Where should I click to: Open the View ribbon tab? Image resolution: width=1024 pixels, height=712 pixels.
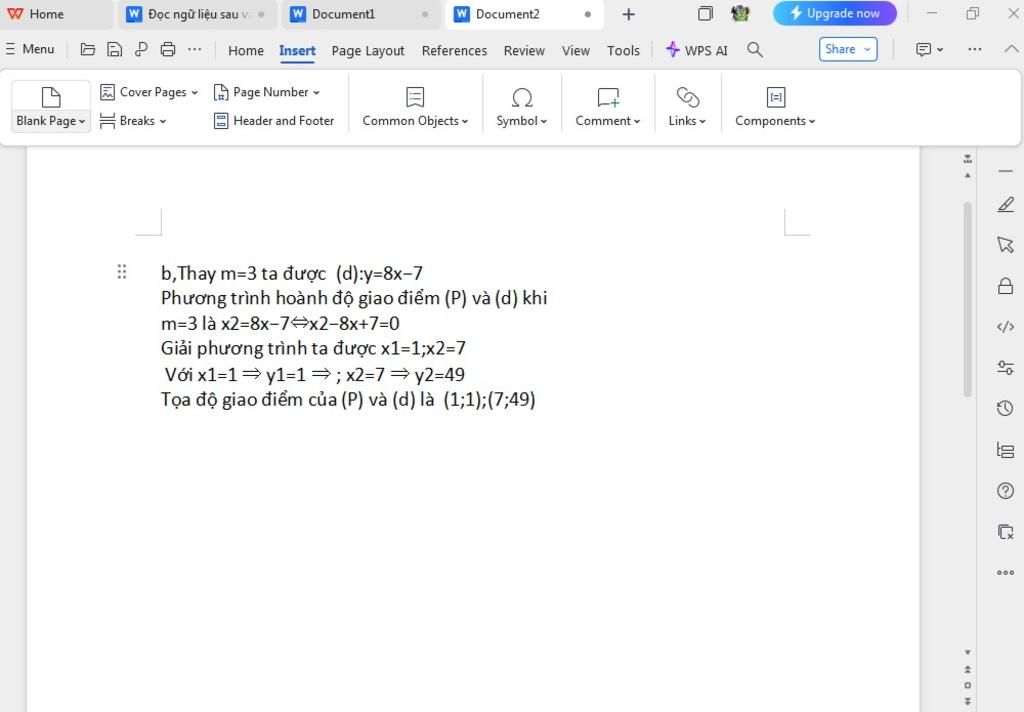tap(575, 50)
